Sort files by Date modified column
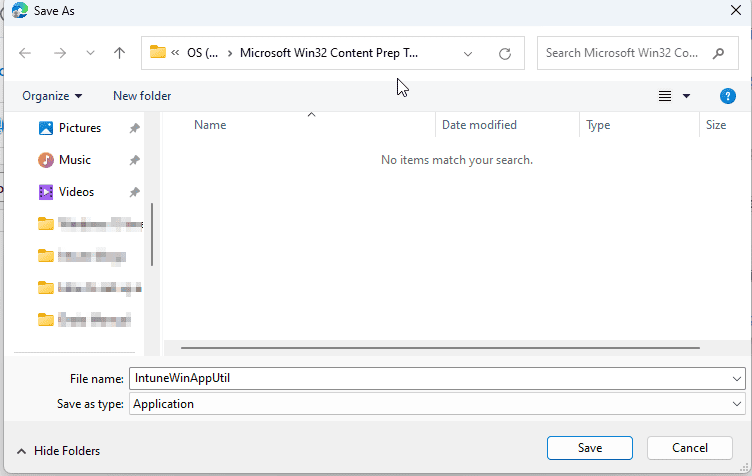The image size is (752, 476). 480,125
